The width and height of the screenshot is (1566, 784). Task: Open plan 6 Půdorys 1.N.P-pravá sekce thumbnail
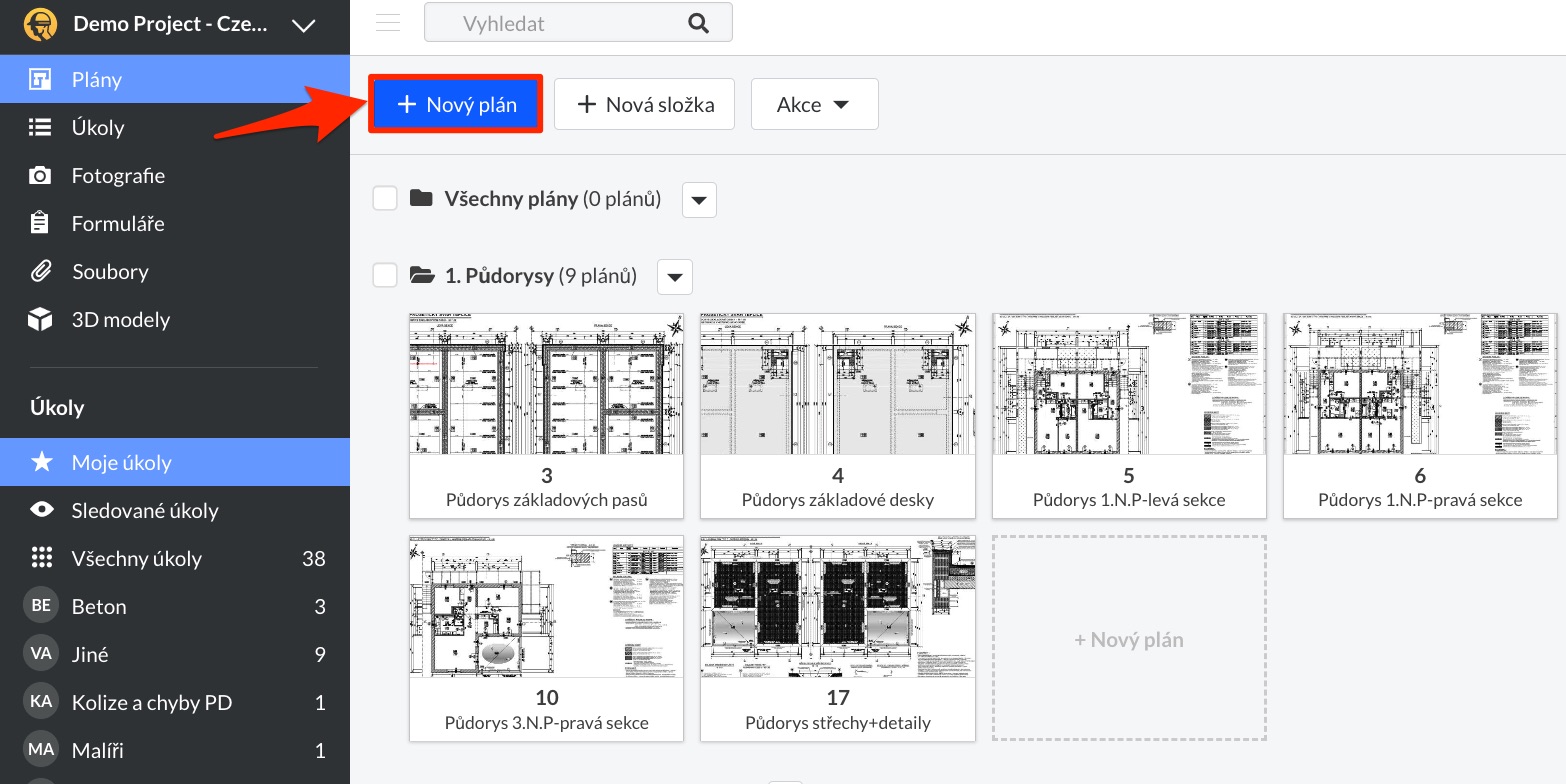pyautogui.click(x=1420, y=384)
